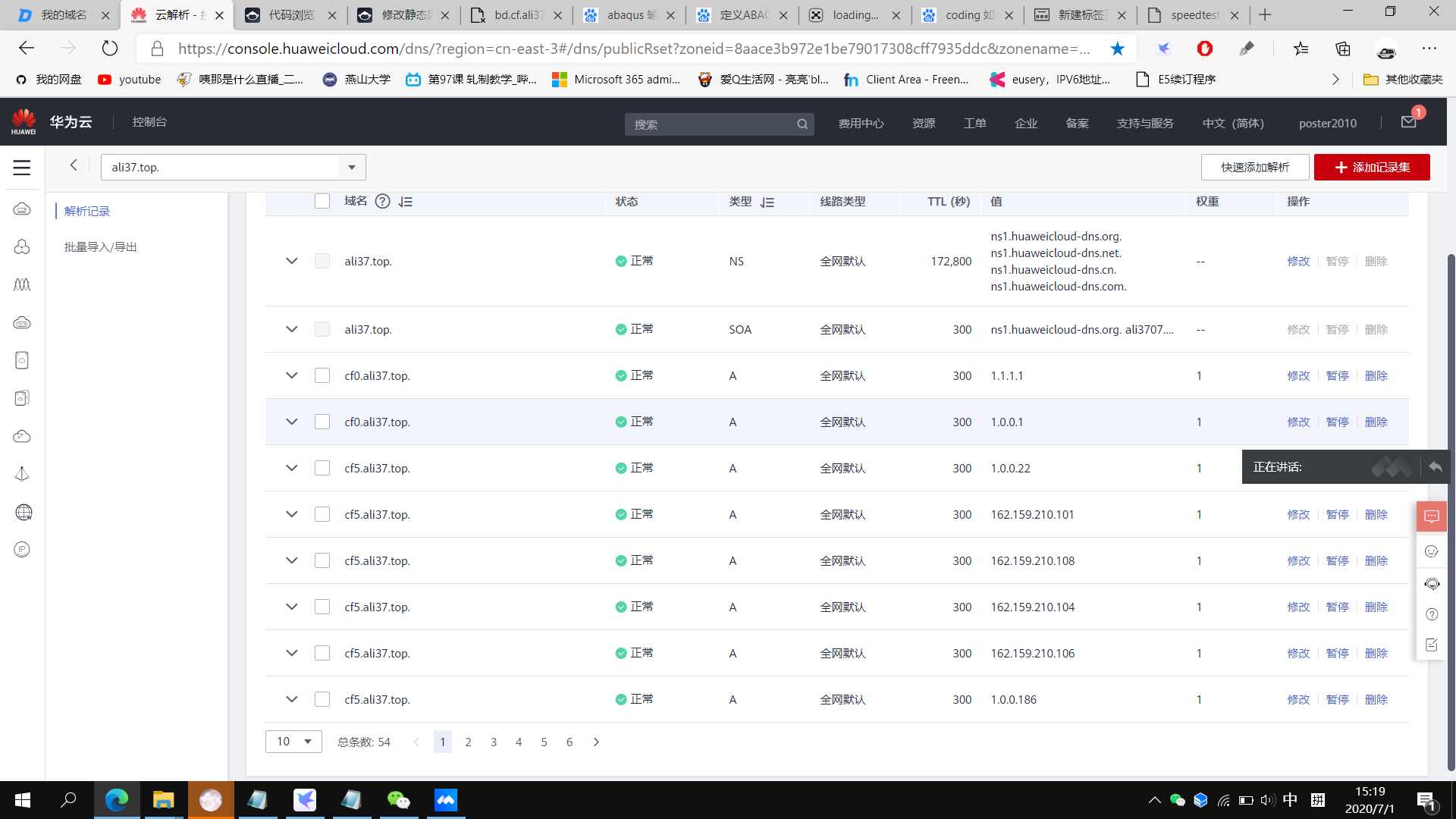Go to page 3 of the records

494,742
